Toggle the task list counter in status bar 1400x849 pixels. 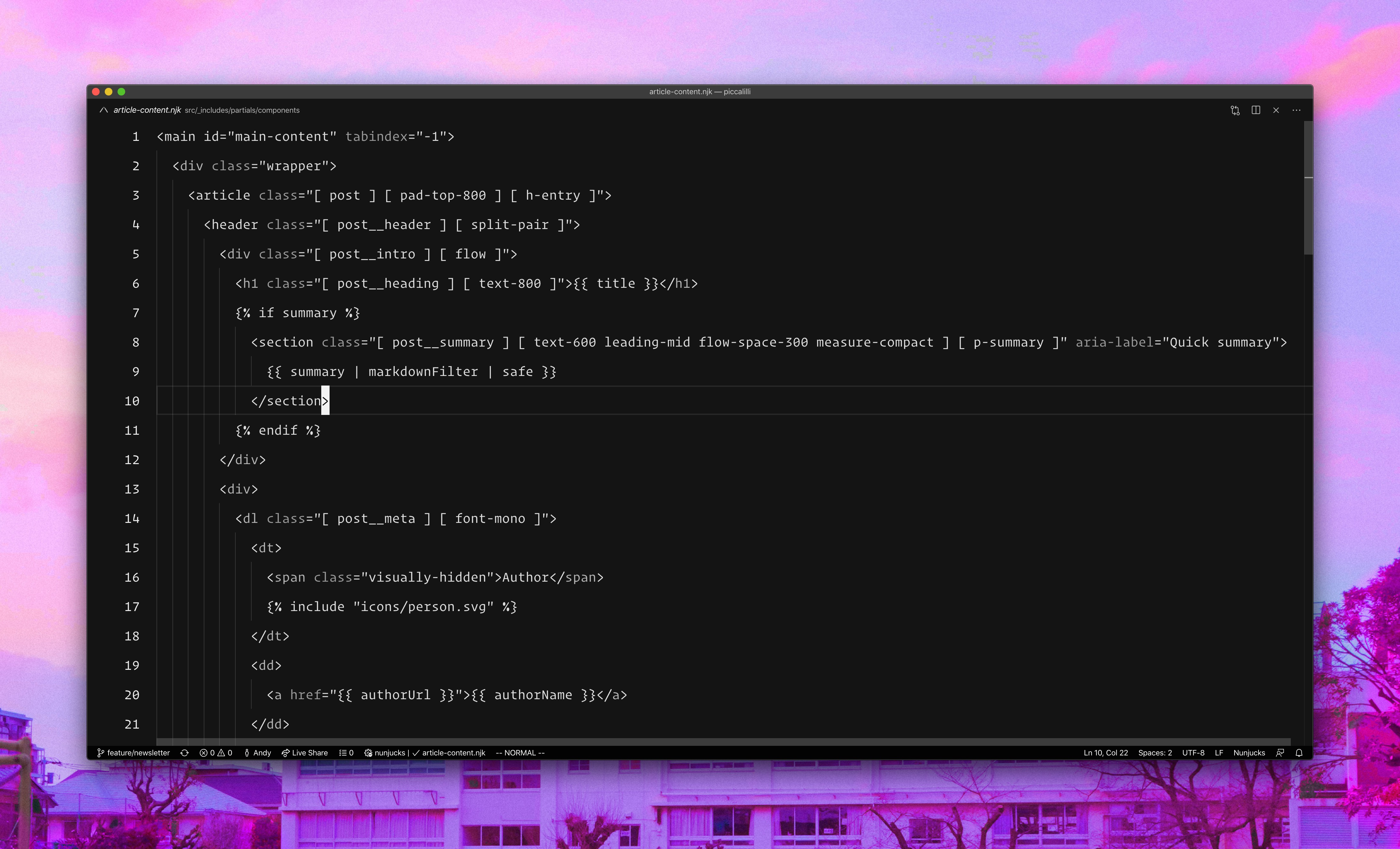(346, 753)
